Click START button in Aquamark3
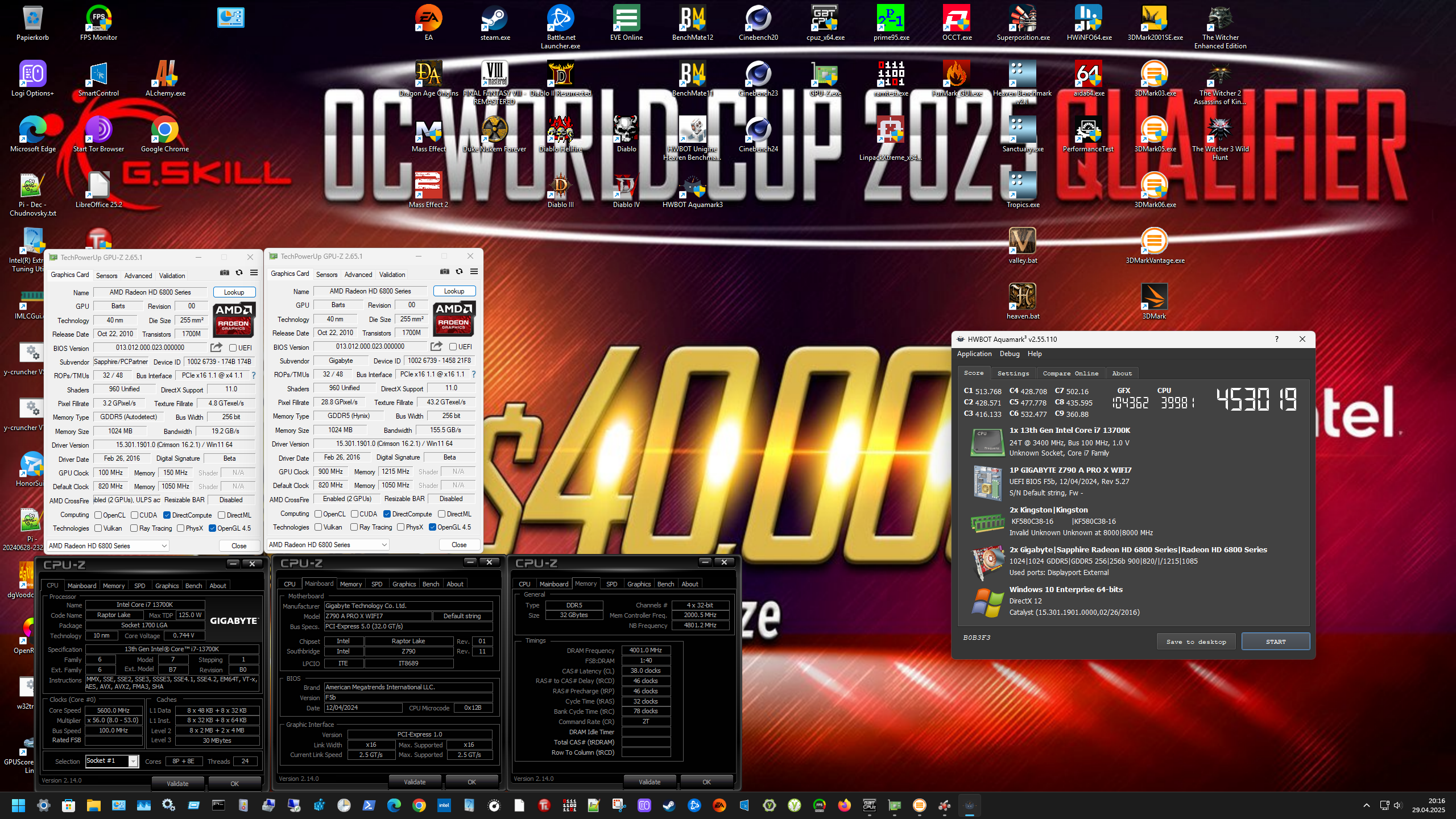1456x819 pixels. 1276,642
